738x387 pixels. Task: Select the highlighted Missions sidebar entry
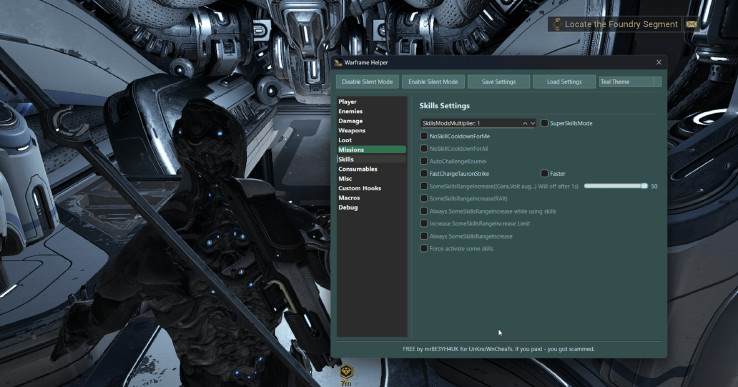[371, 150]
